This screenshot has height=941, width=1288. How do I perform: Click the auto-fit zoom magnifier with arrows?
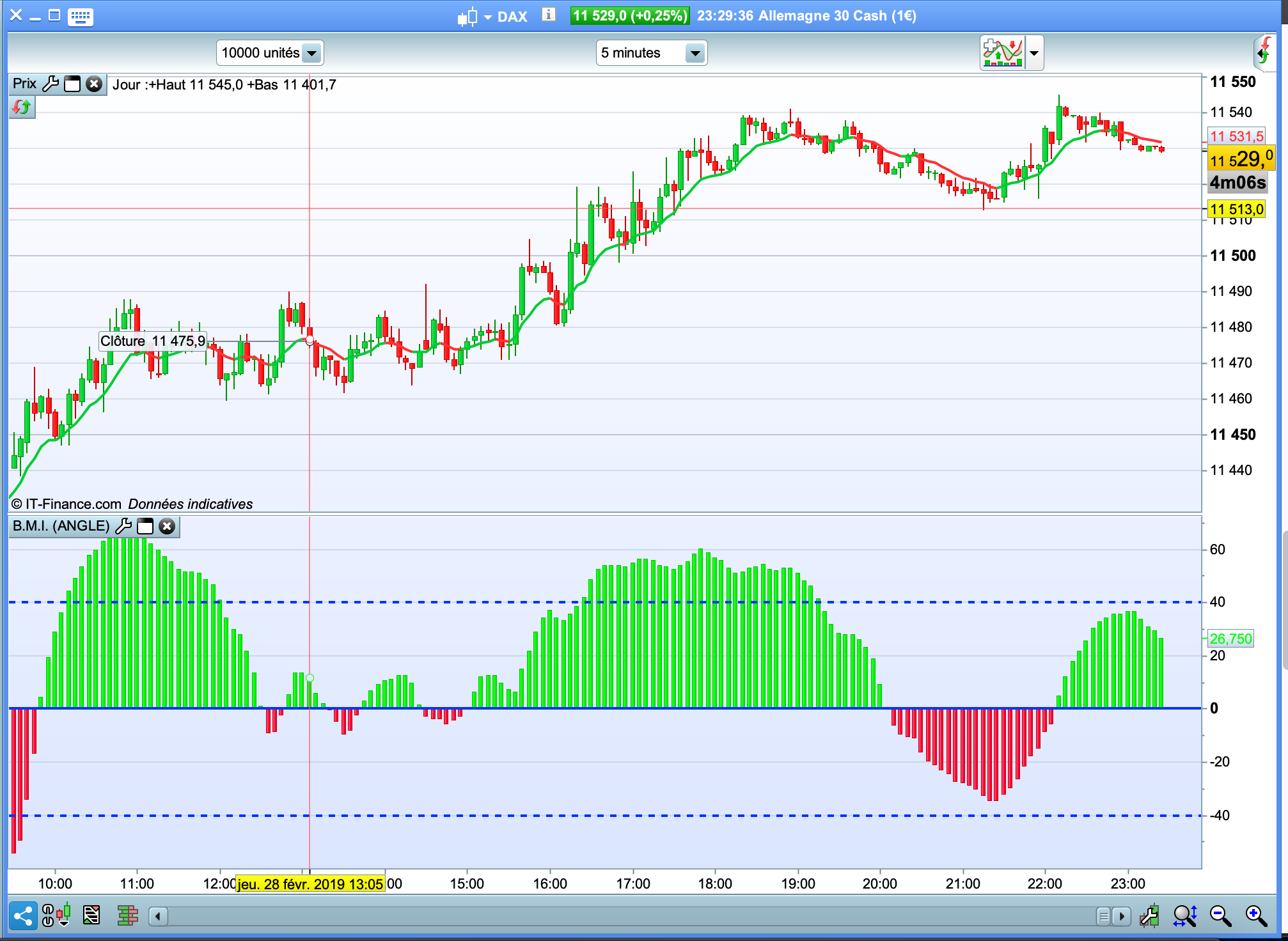(x=1184, y=916)
